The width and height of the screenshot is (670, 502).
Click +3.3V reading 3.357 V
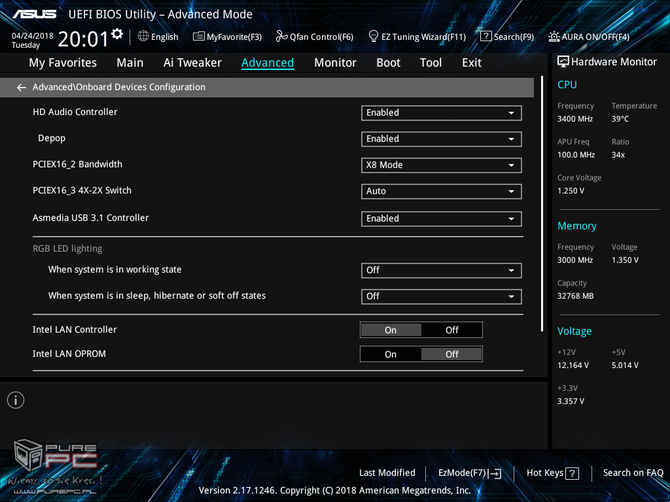coord(570,401)
